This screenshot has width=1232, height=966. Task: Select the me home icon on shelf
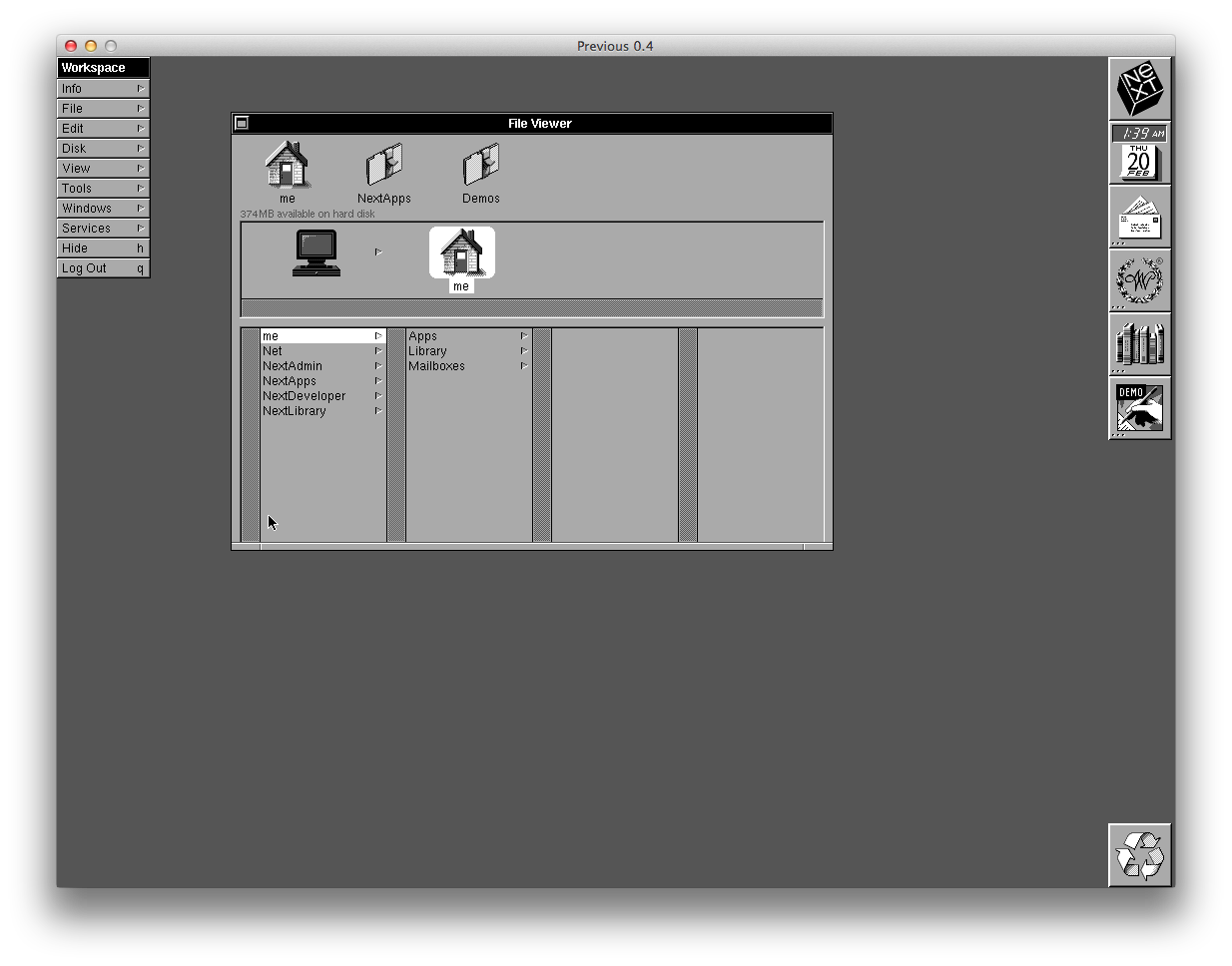[x=288, y=166]
